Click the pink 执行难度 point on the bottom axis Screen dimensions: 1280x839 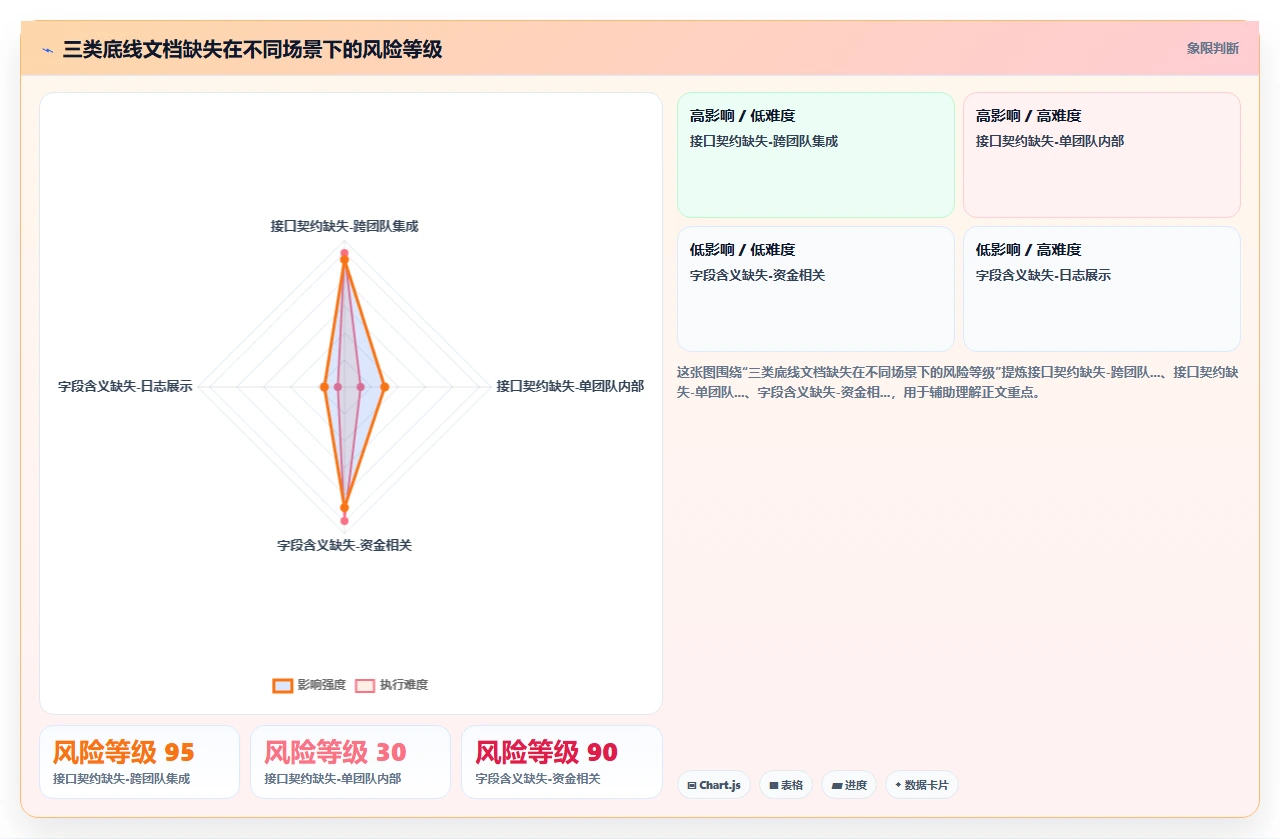pyautogui.click(x=344, y=521)
